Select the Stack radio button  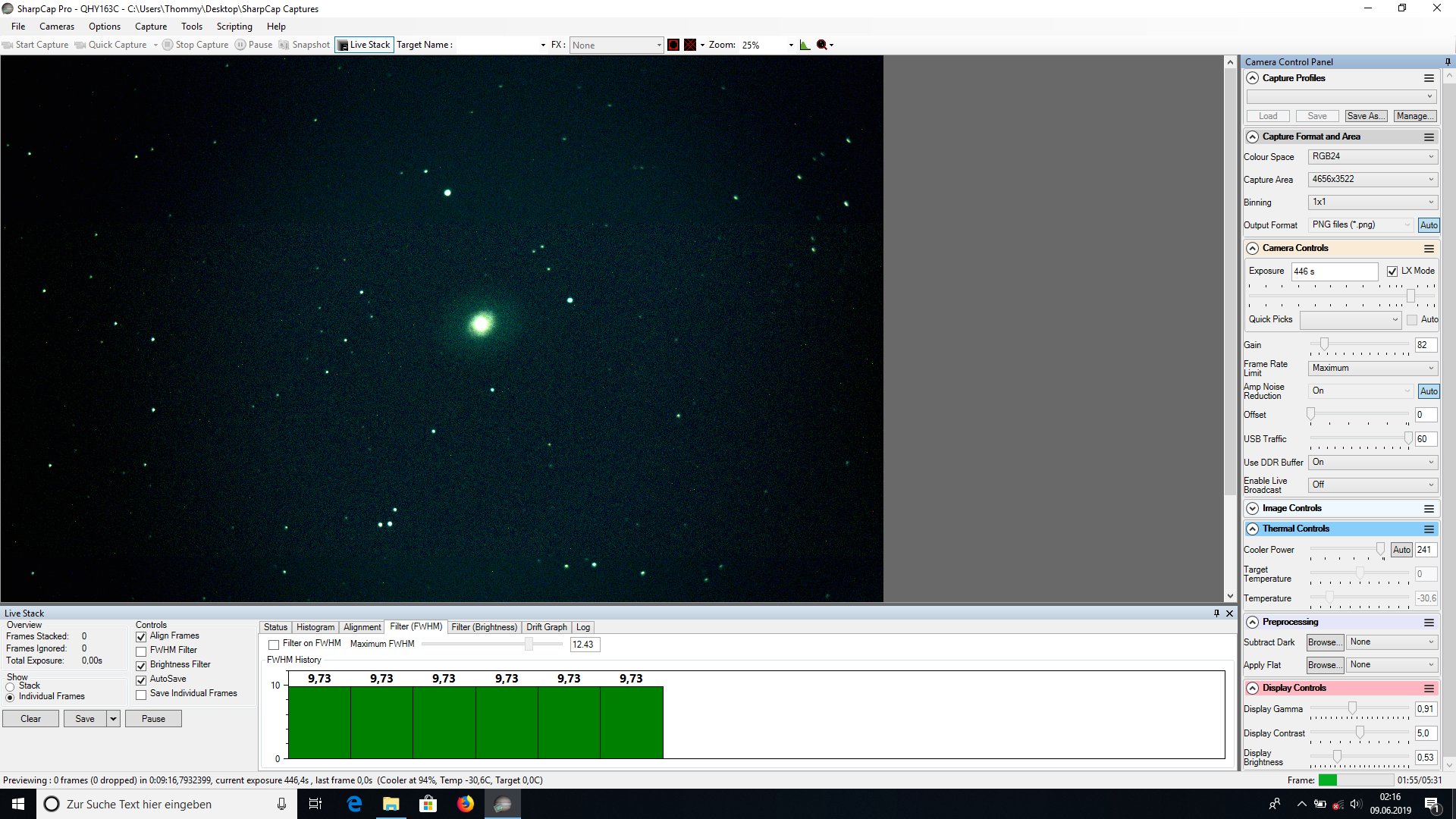click(10, 686)
